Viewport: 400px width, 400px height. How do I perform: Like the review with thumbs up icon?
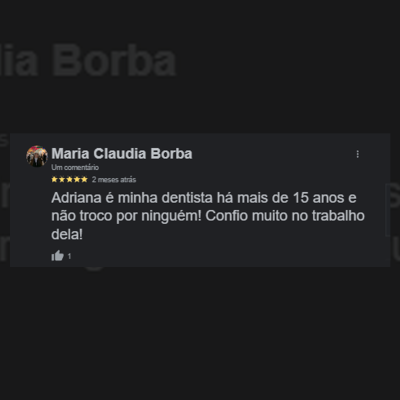[57, 256]
